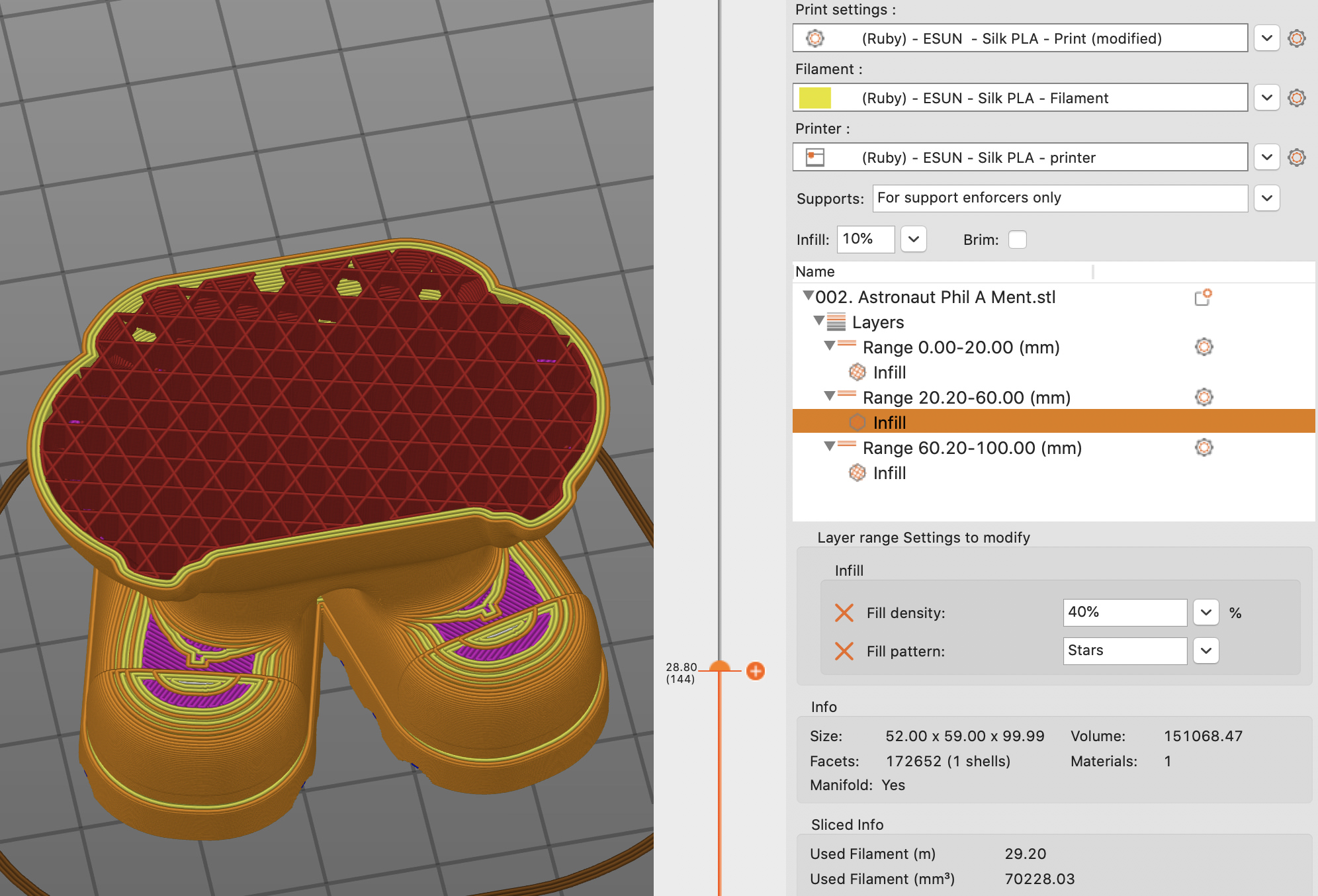Select Infill under Range 0.00-20.00

[x=889, y=373]
